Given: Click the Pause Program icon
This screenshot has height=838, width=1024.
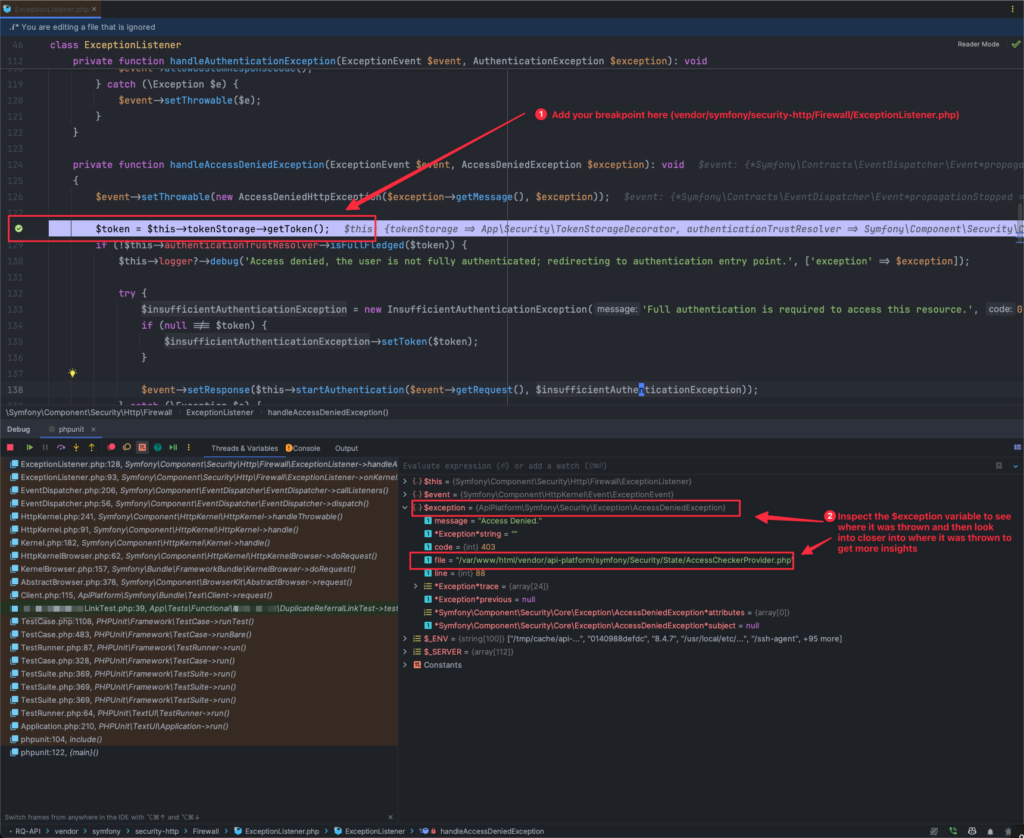Looking at the screenshot, I should click(45, 447).
